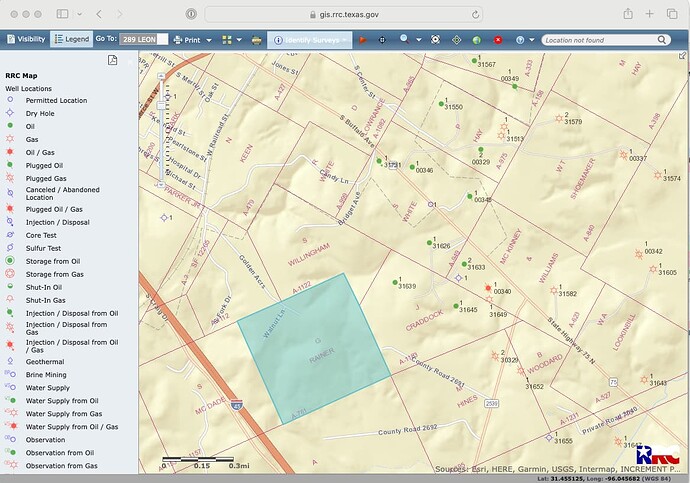Collapse the legend side panel arrow

click(x=130, y=62)
